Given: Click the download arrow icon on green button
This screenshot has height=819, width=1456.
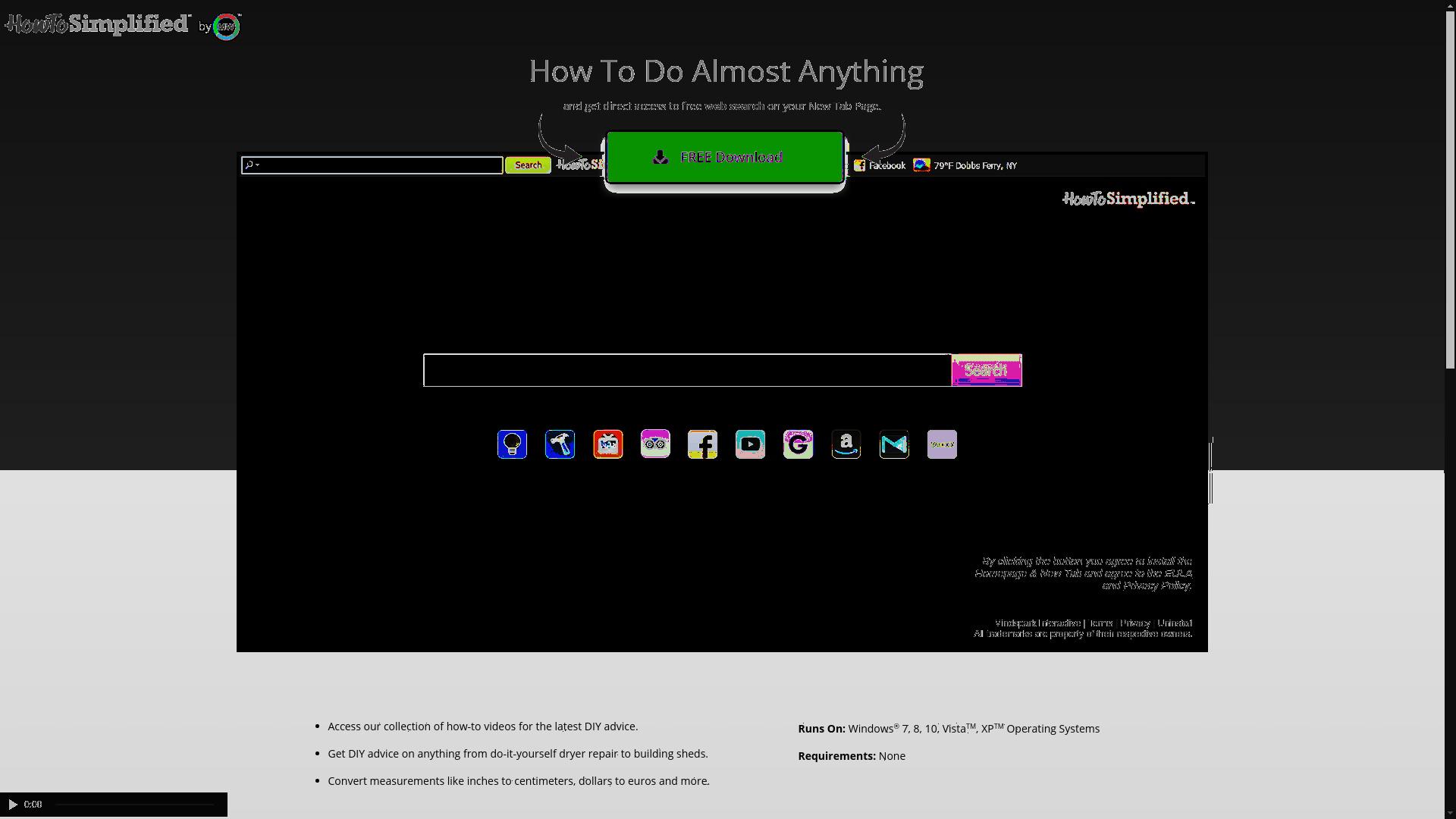Looking at the screenshot, I should (x=661, y=157).
